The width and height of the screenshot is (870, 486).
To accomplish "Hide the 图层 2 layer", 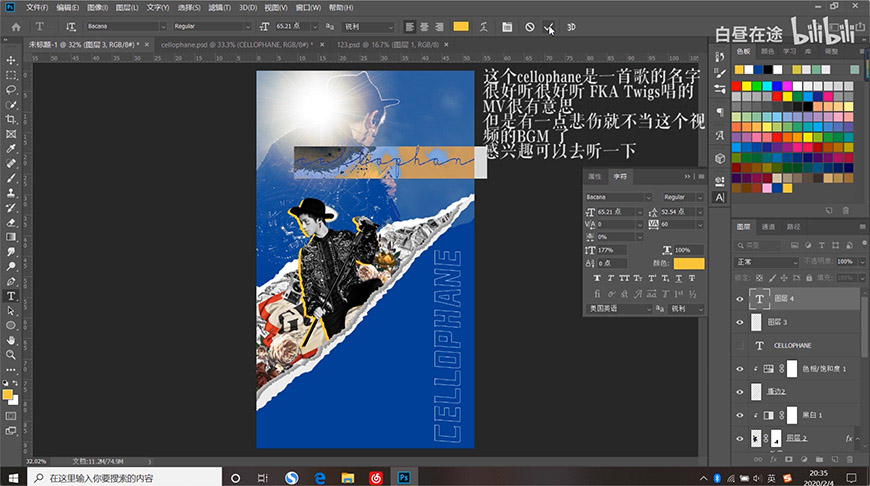I will (x=740, y=439).
